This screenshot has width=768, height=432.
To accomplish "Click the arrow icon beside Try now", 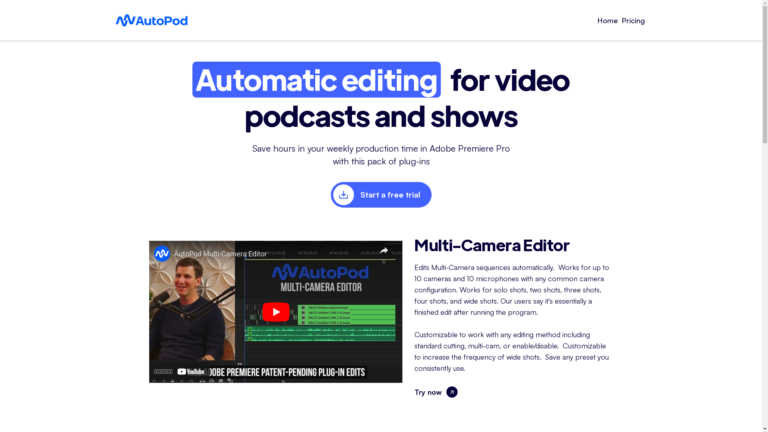I will [452, 392].
